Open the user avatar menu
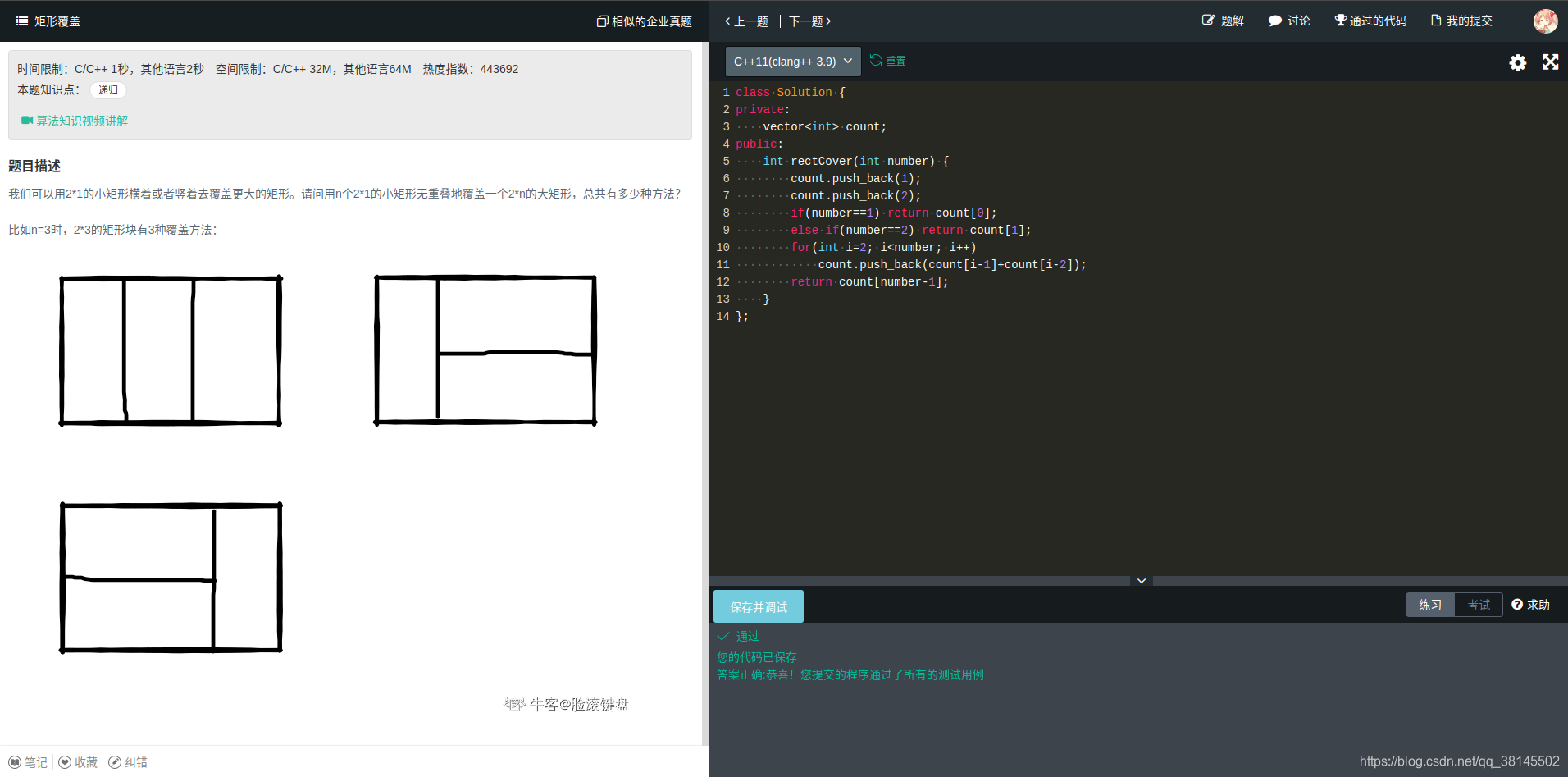Screen dimensions: 1568x777 1545,21
